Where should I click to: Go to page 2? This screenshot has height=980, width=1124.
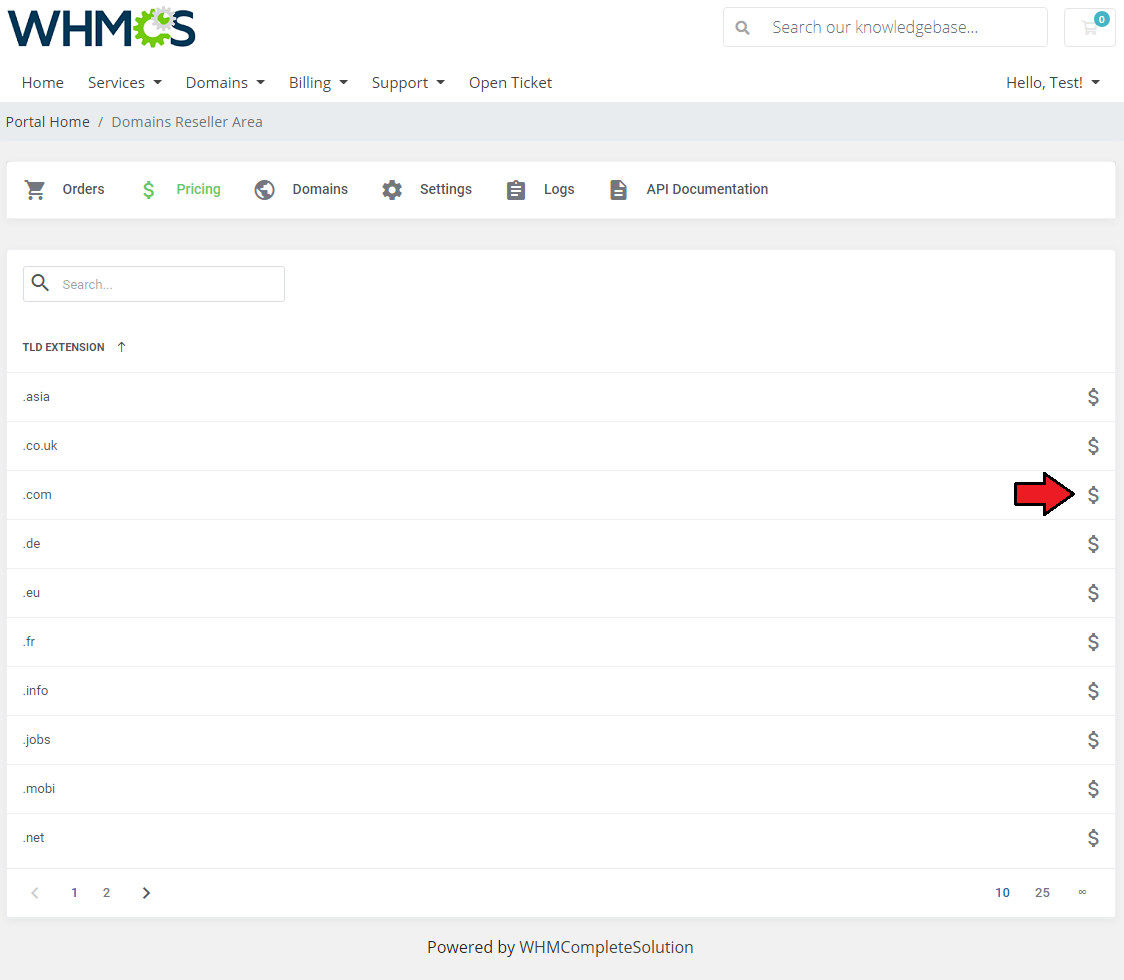(x=106, y=893)
